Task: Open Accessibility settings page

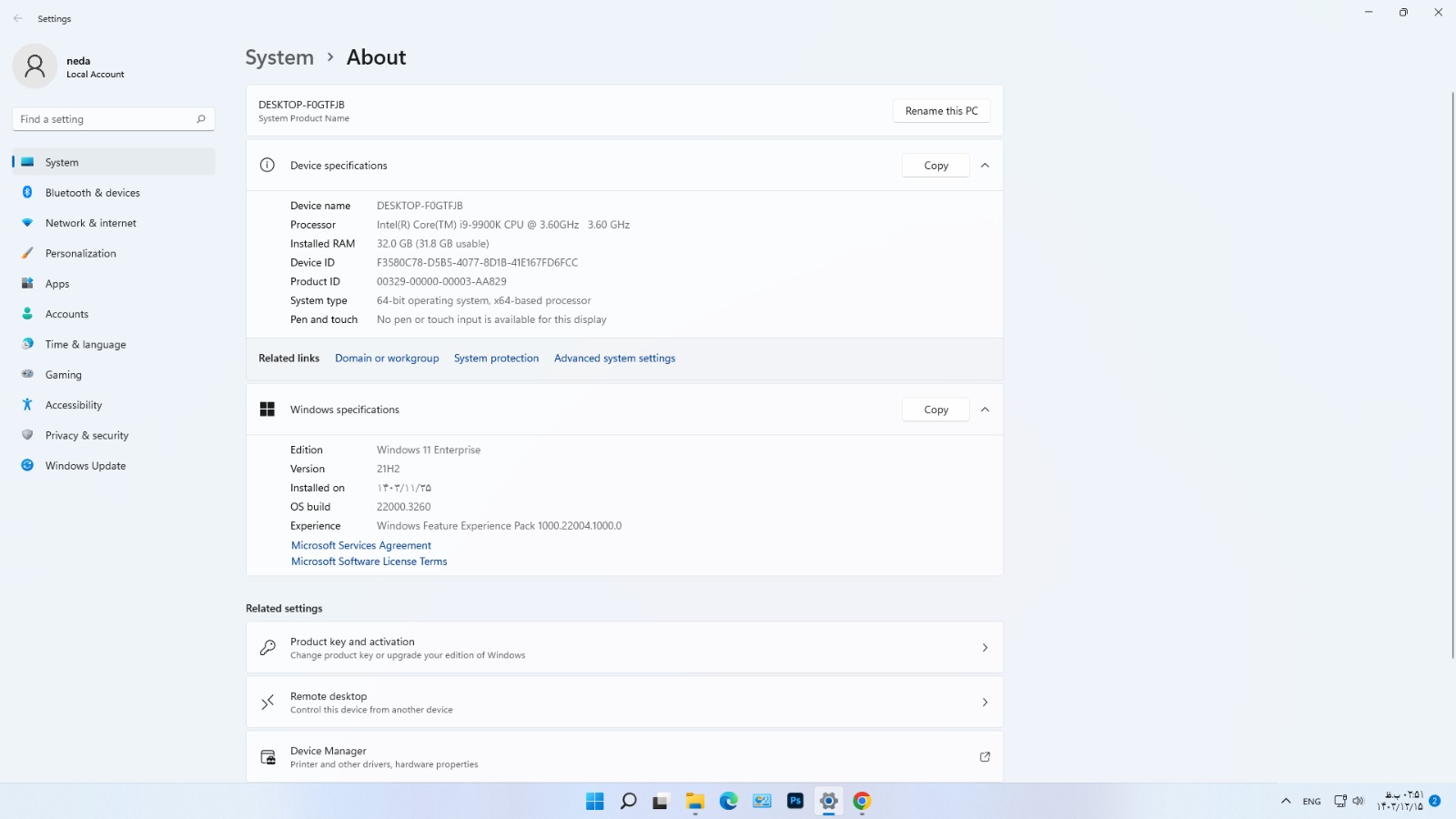Action: coord(73,405)
